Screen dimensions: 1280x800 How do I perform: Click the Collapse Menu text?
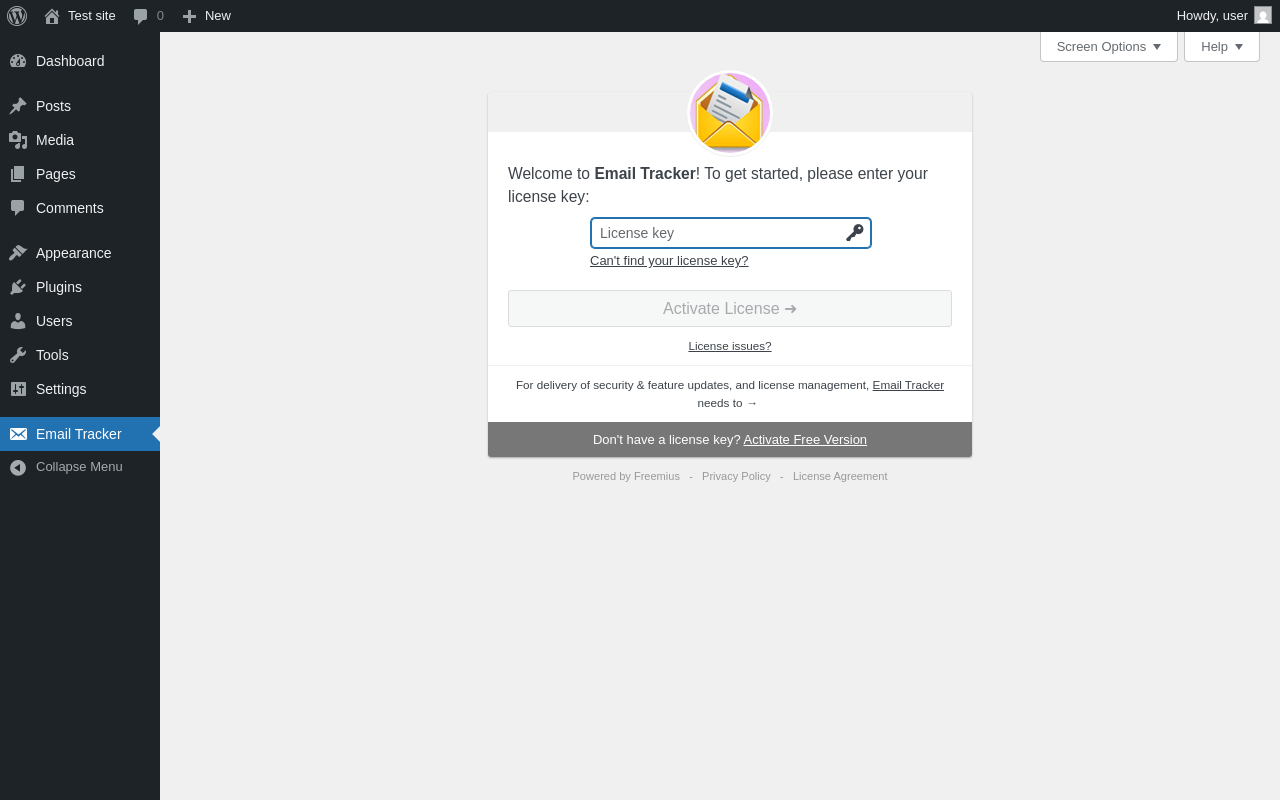click(x=79, y=467)
